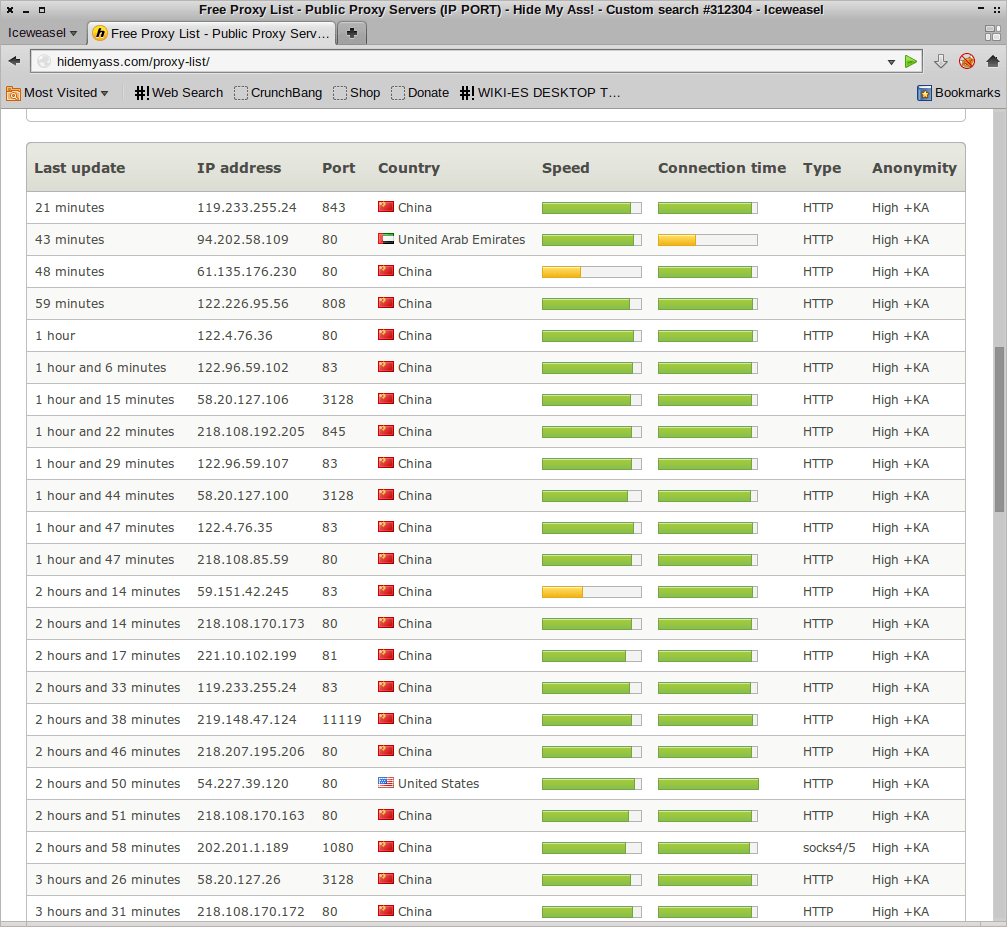Click the IP address column header
Viewport: 1007px width, 927px height.
(239, 168)
